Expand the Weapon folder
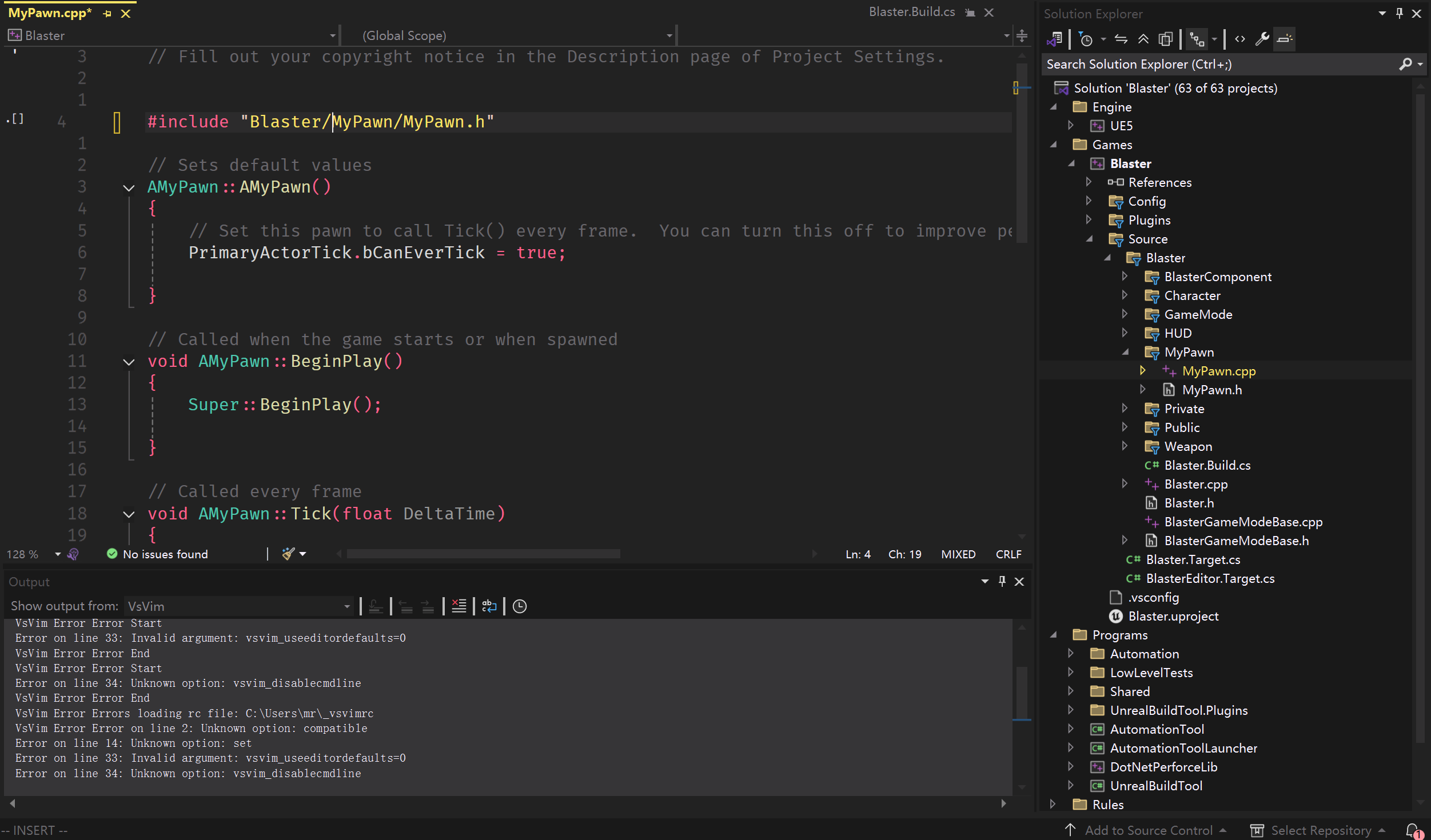This screenshot has height=840, width=1431. pos(1125,446)
